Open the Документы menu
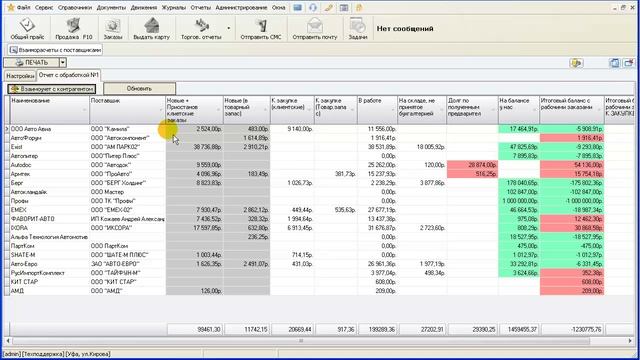 (x=111, y=7)
